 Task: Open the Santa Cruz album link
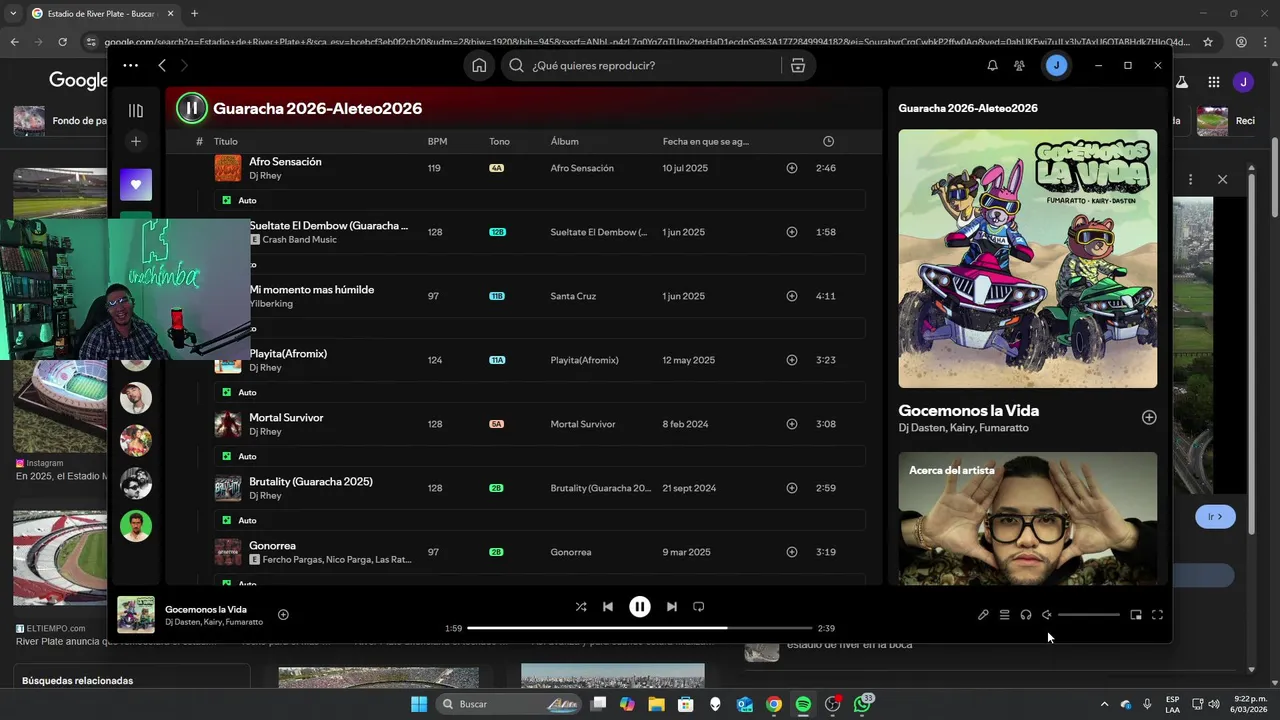click(x=573, y=296)
